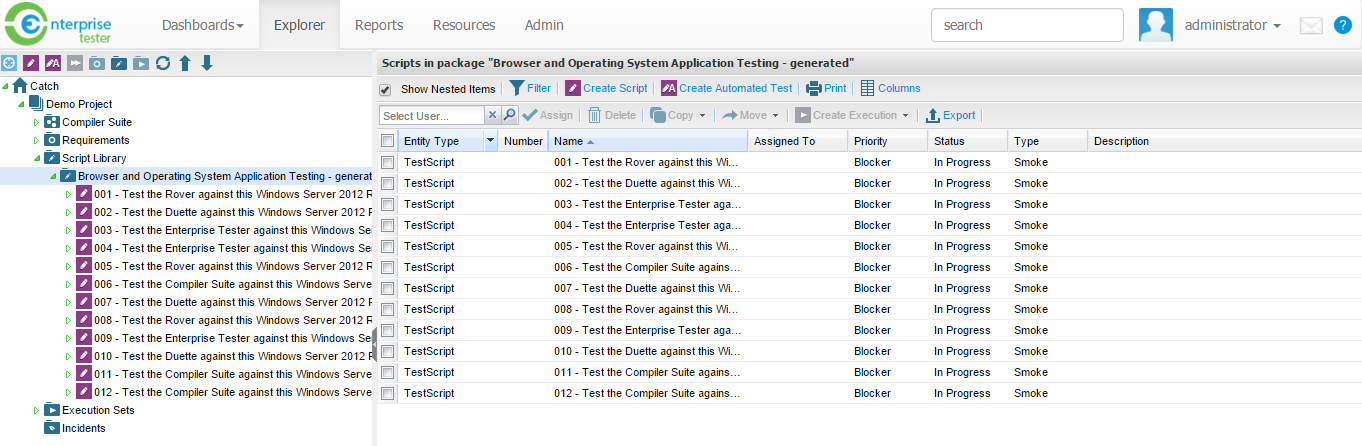Click the refresh icon in tree toolbar
Viewport: 1362px width, 446px height.
tap(163, 64)
